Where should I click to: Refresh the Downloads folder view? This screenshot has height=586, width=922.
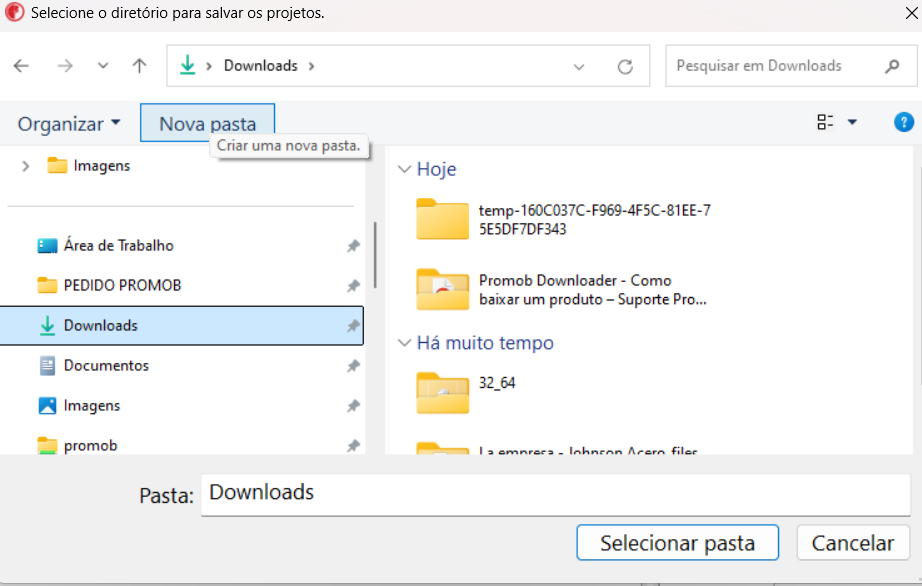point(625,67)
